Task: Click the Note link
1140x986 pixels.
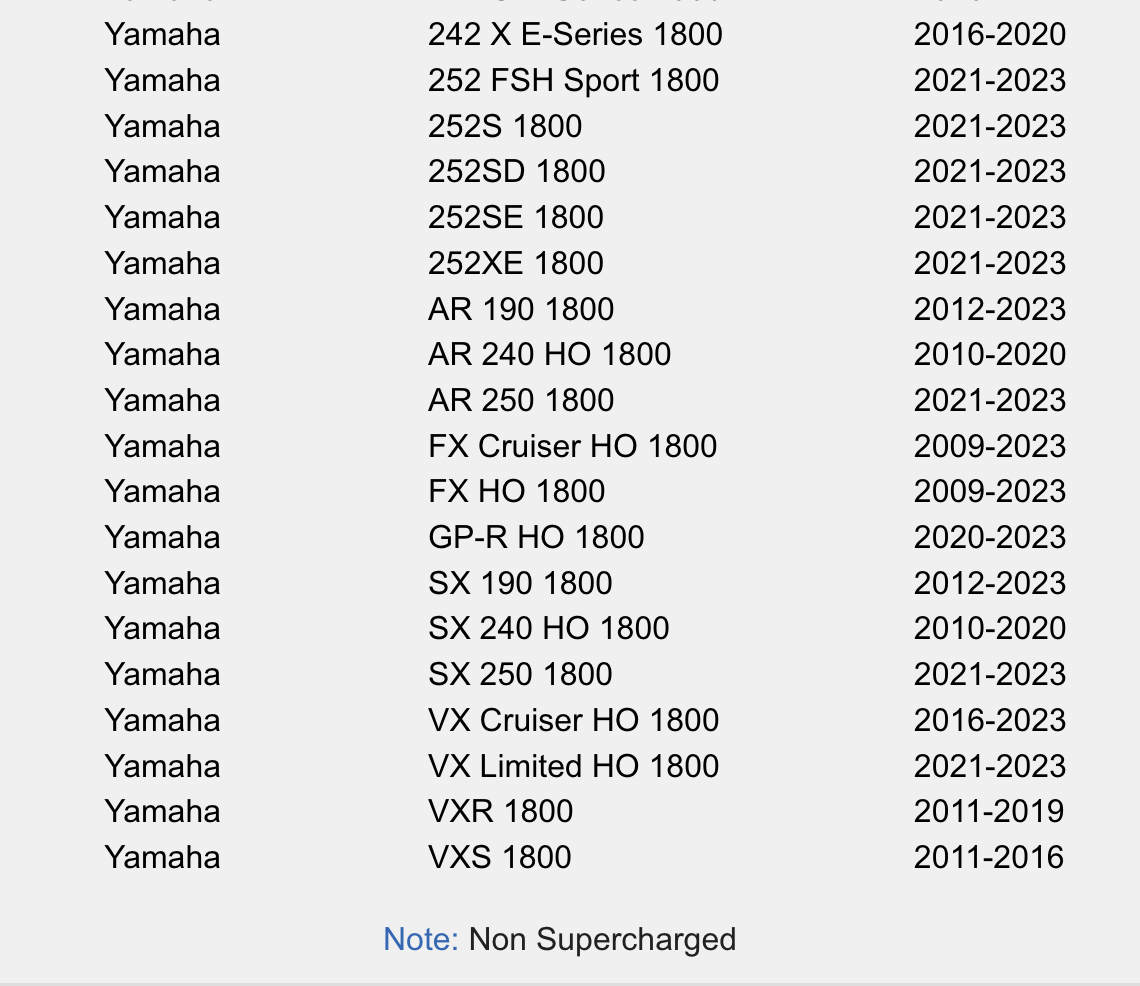Action: (420, 940)
